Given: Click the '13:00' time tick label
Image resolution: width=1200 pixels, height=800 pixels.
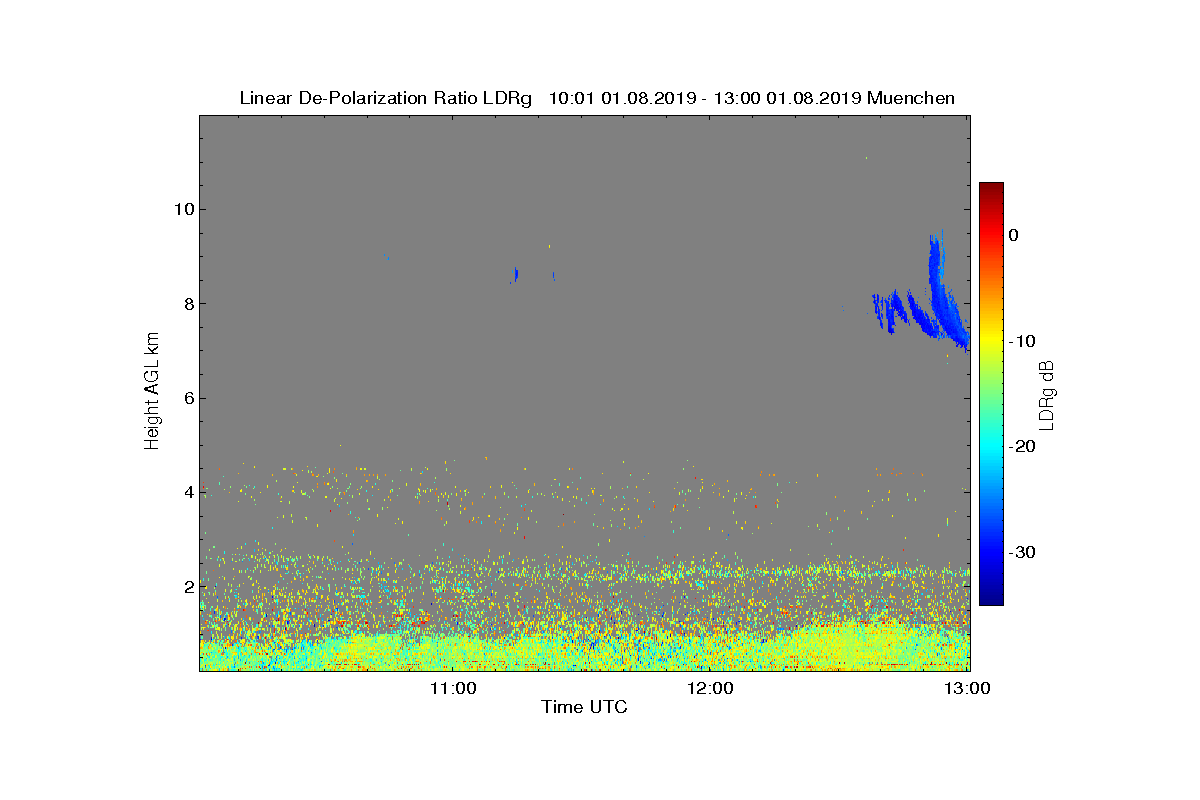Looking at the screenshot, I should [x=968, y=688].
